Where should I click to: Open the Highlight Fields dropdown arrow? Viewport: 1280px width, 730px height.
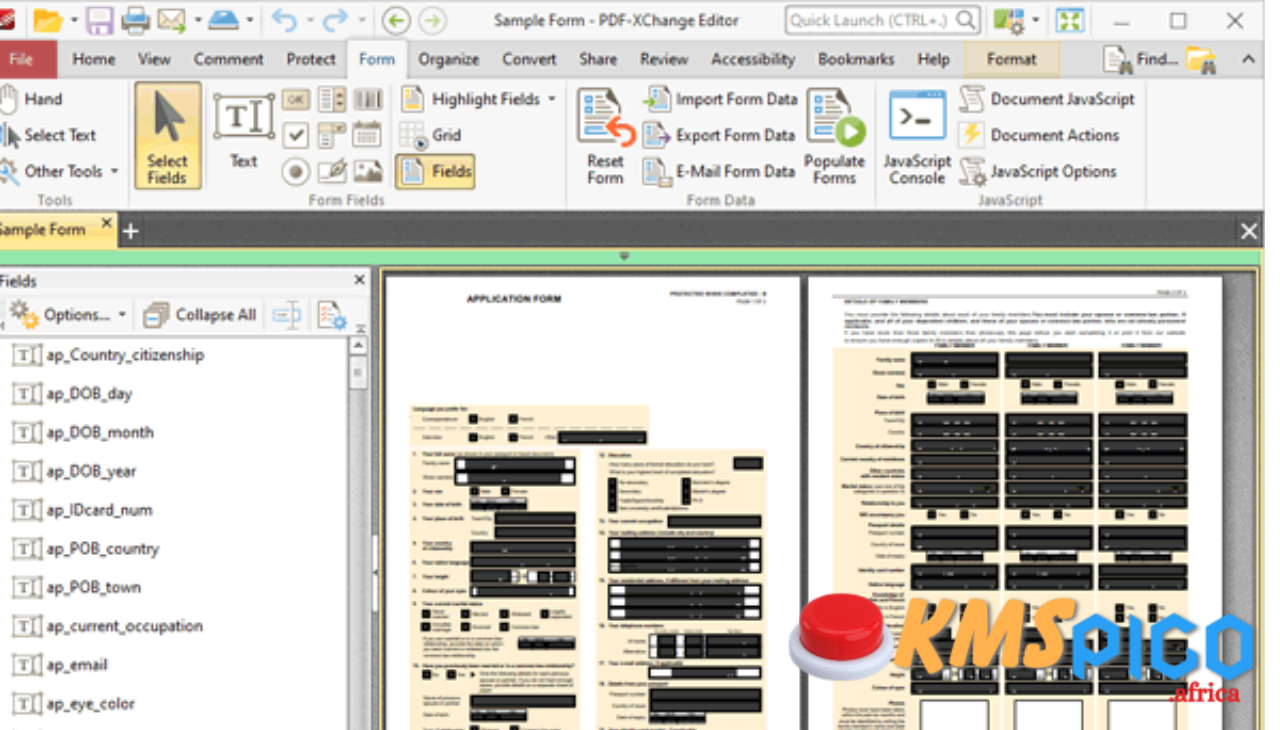tap(551, 99)
